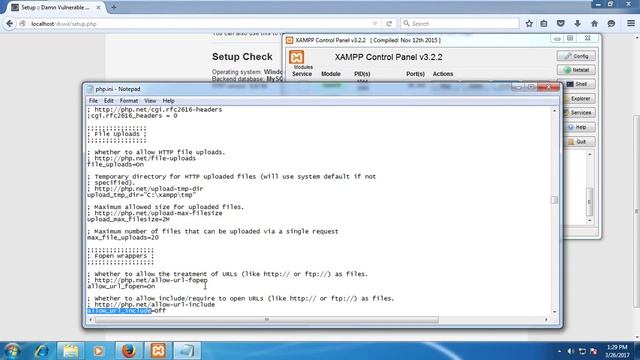The width and height of the screenshot is (640, 360).
Task: Click the Firefox Search box
Action: (x=460, y=24)
